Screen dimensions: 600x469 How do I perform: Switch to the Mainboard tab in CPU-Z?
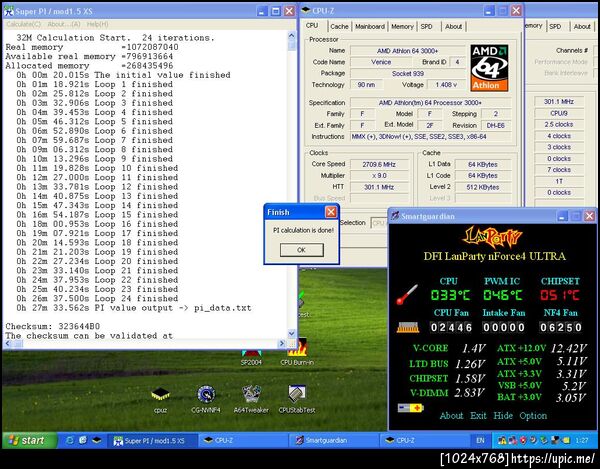coord(370,26)
